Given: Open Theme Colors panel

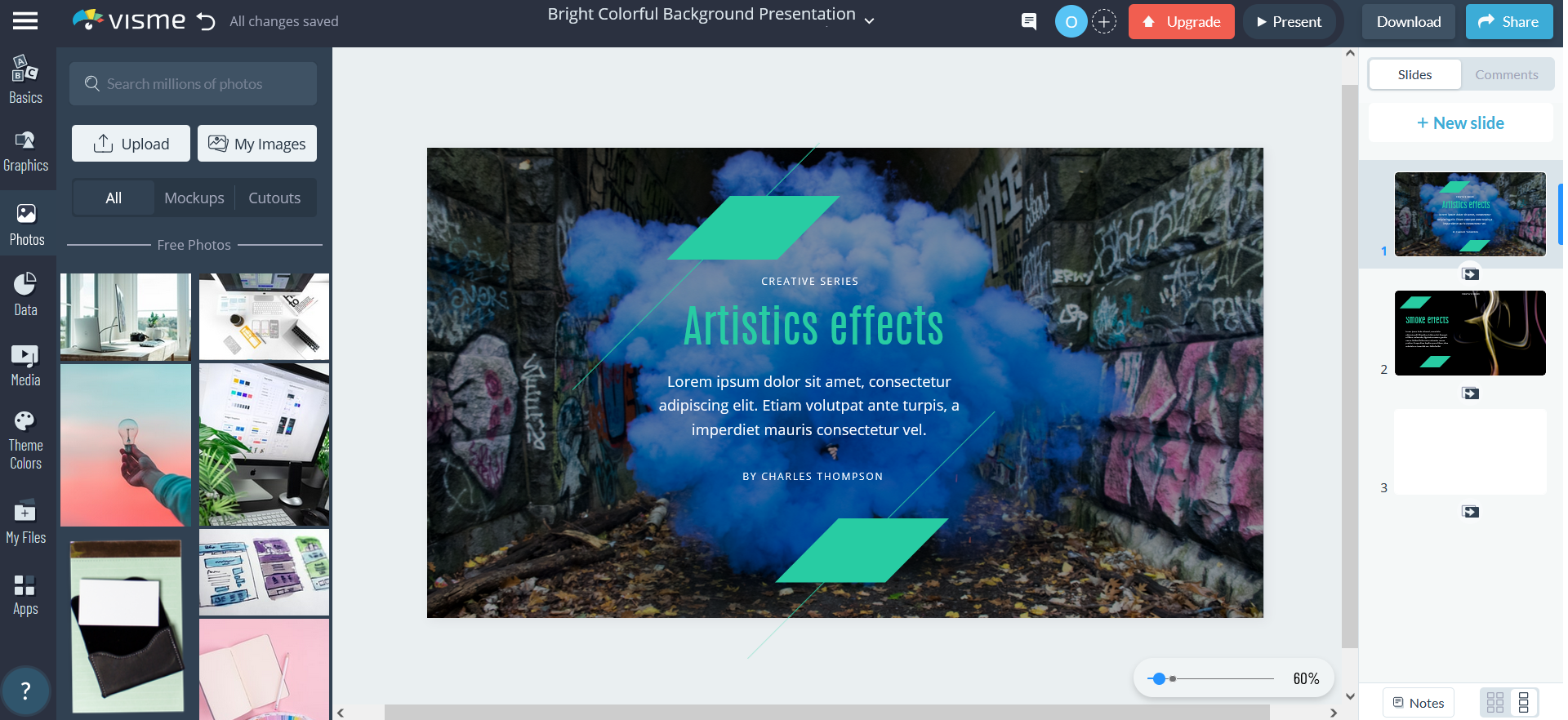Looking at the screenshot, I should click(x=25, y=441).
